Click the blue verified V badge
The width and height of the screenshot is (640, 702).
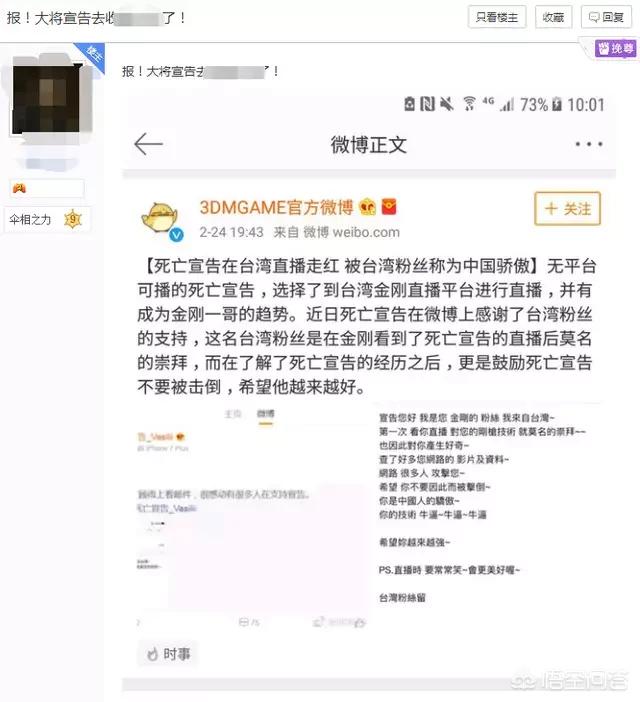pyautogui.click(x=176, y=234)
